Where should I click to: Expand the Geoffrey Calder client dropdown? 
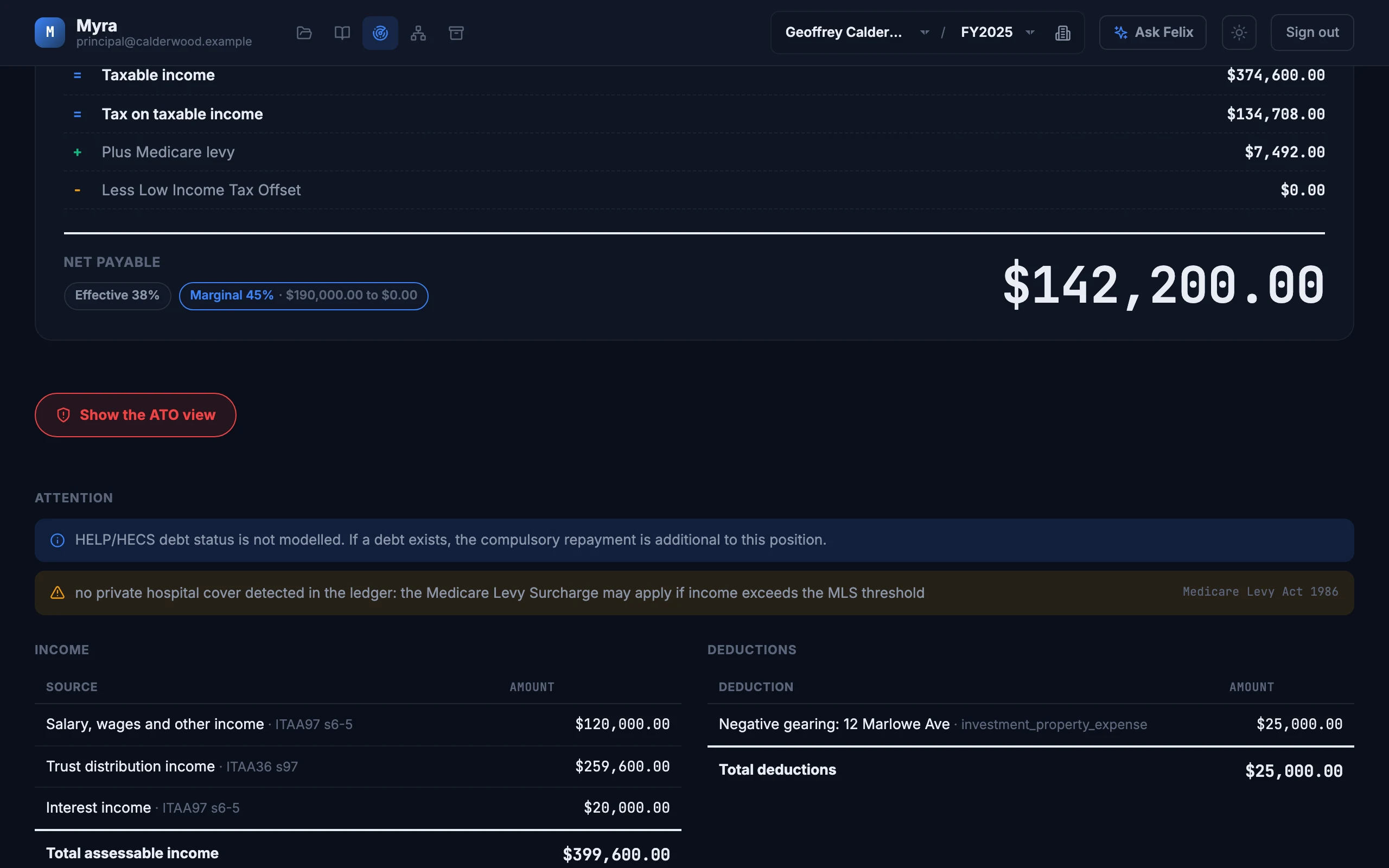click(x=856, y=32)
